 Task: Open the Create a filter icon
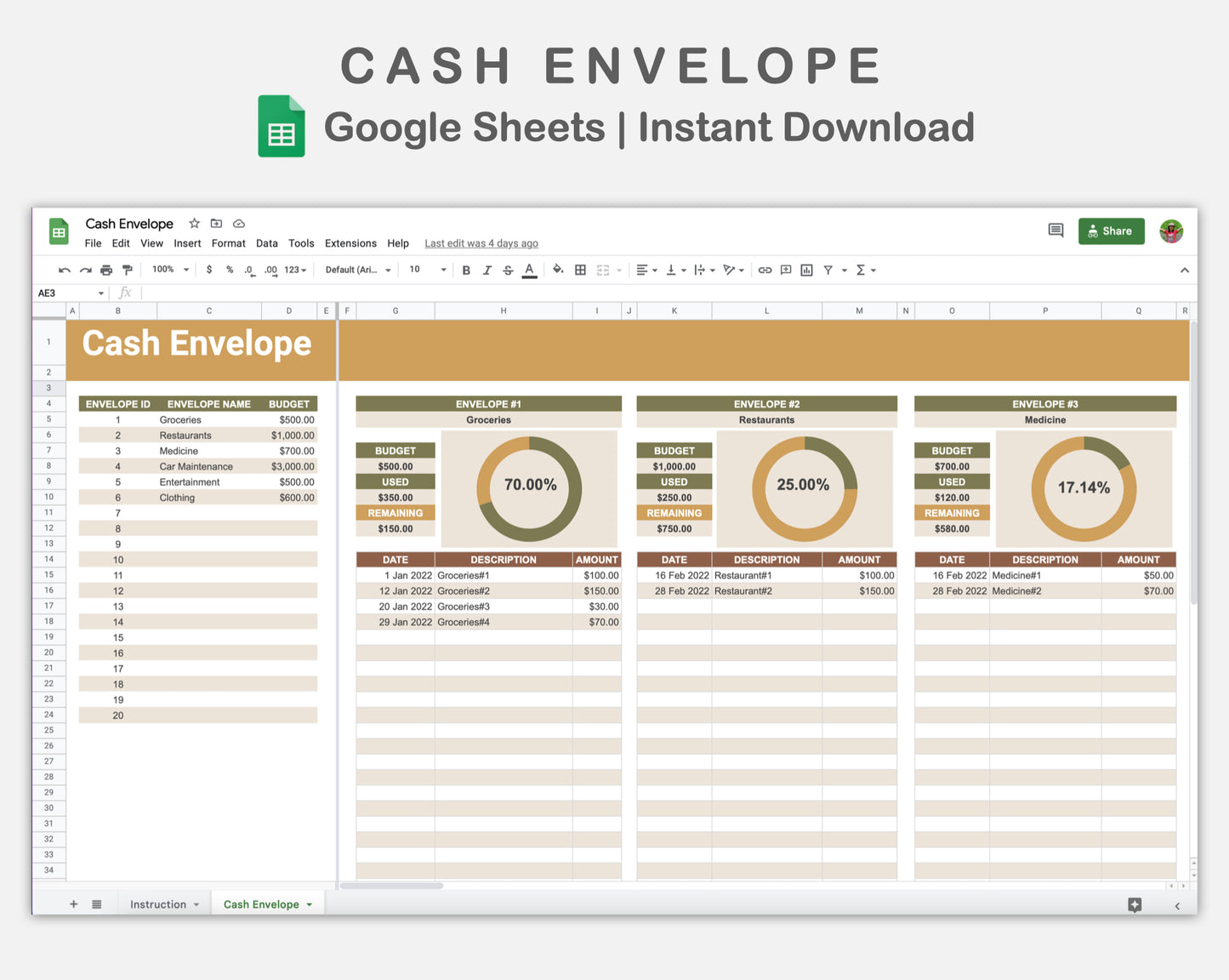tap(829, 270)
